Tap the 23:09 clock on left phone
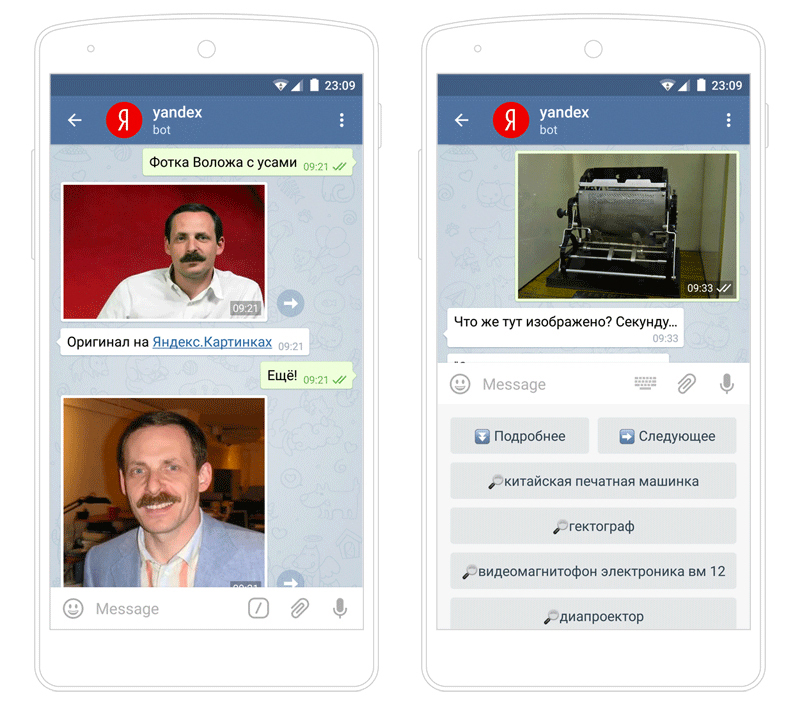This screenshot has height=703, width=800. click(340, 85)
